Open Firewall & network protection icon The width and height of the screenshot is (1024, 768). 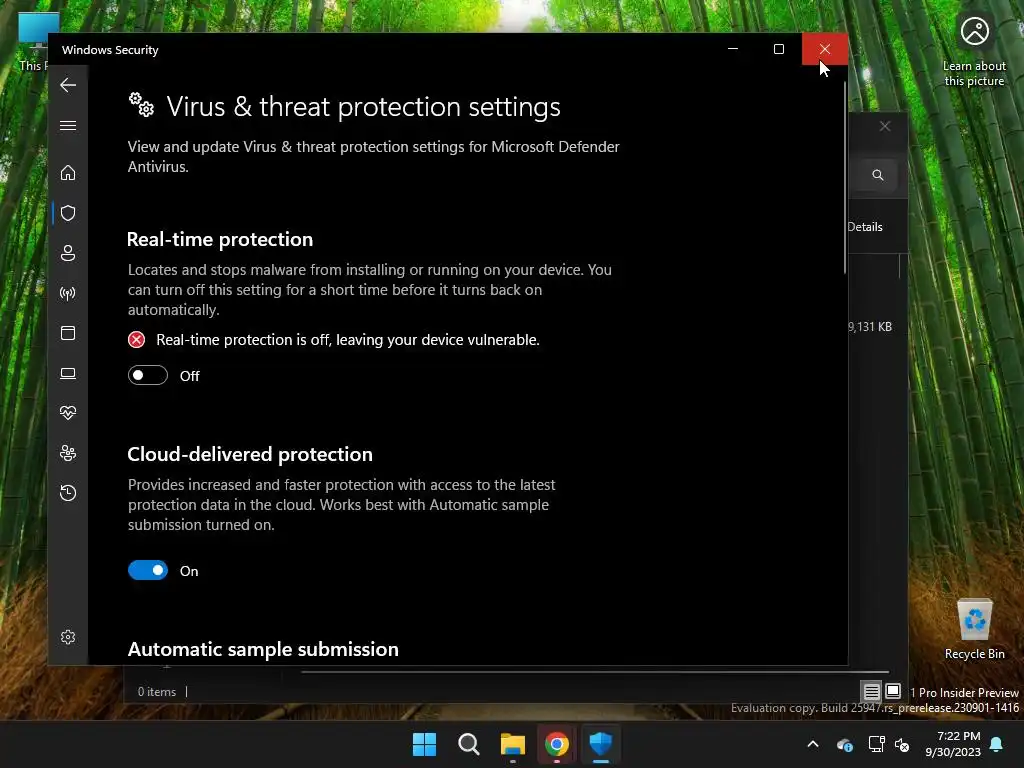tap(68, 293)
